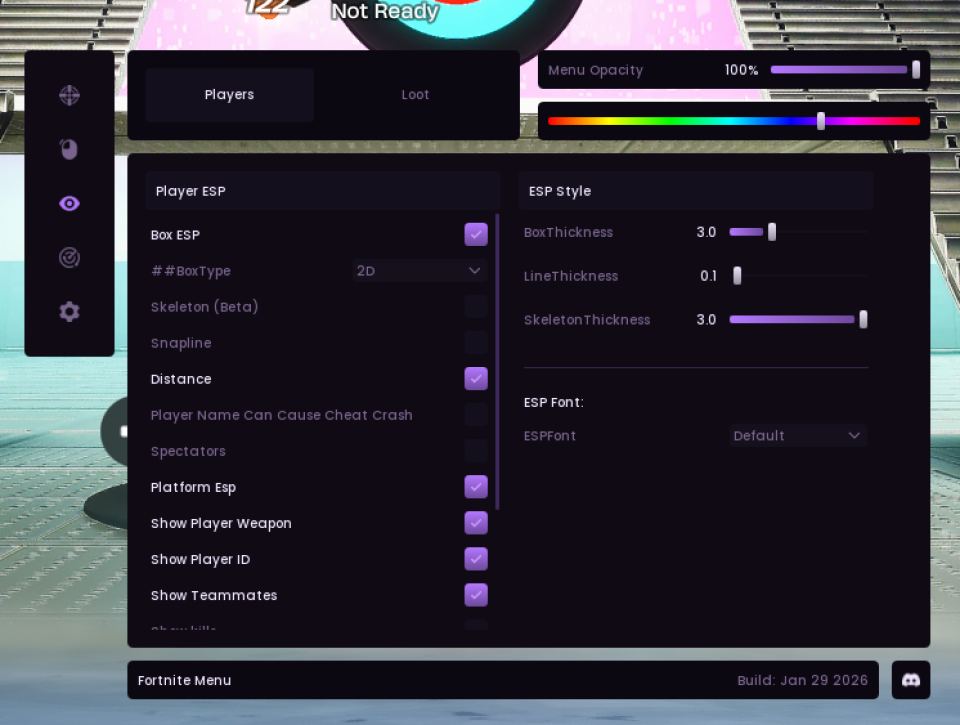Switch to the Loot tab
Image resolution: width=960 pixels, height=725 pixels.
coord(415,95)
